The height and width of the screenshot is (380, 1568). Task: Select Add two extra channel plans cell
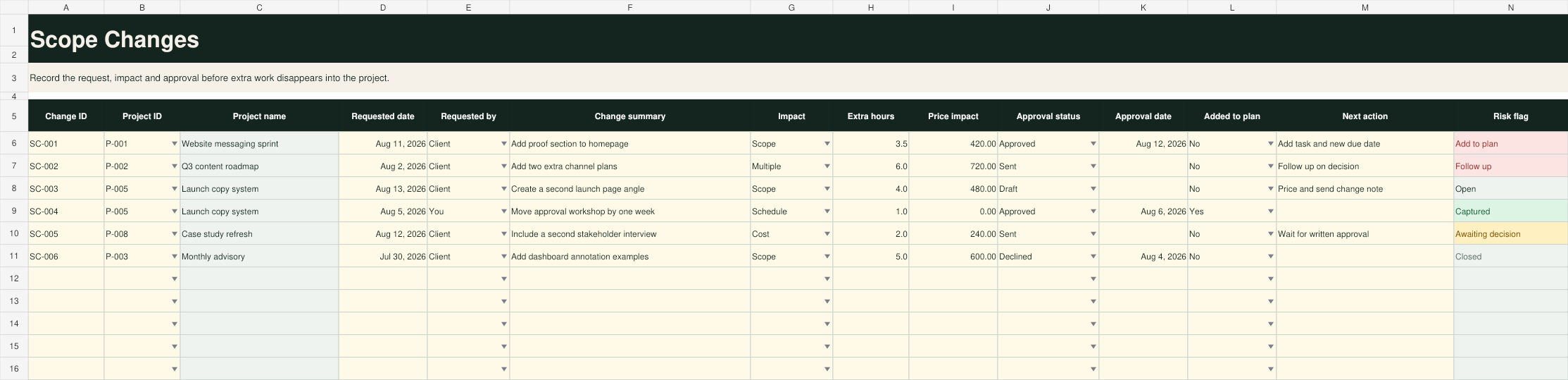click(x=630, y=166)
